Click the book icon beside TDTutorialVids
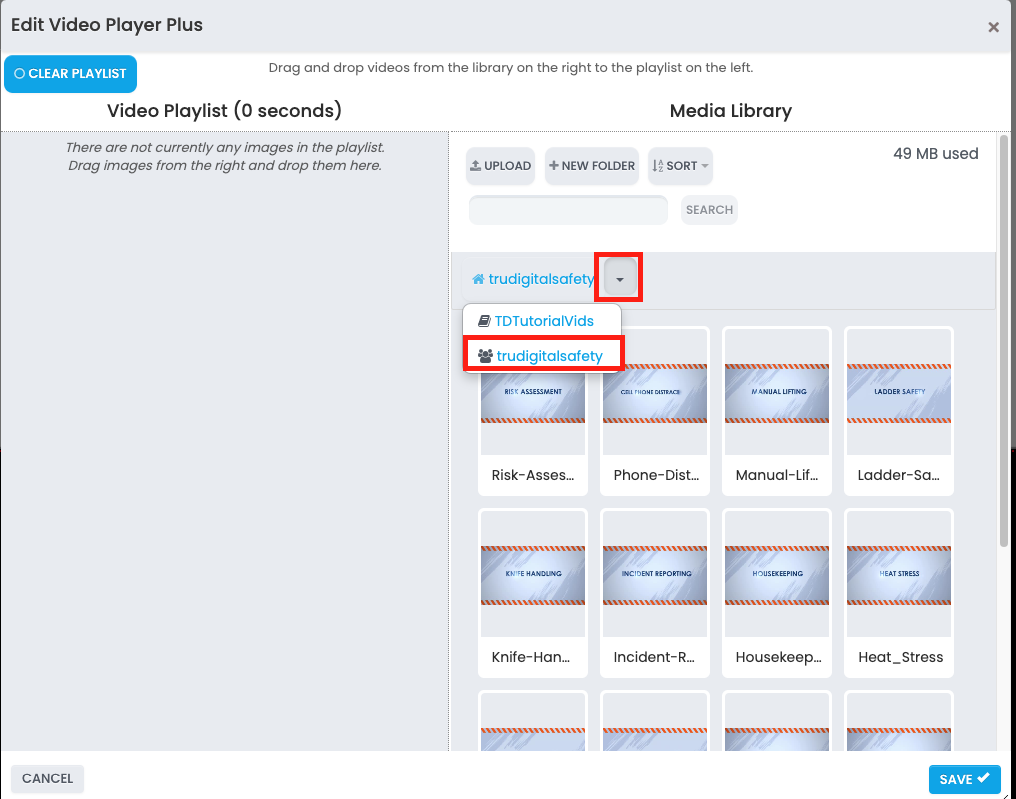1016x799 pixels. pyautogui.click(x=484, y=321)
